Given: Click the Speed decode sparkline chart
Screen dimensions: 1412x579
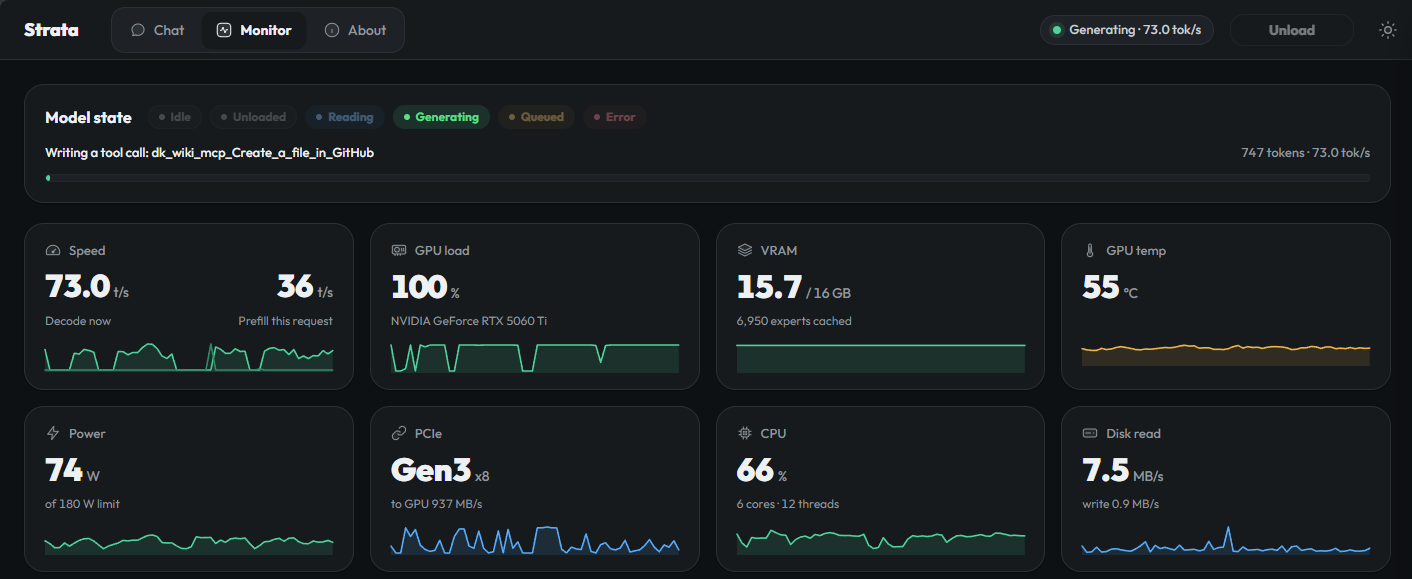Looking at the screenshot, I should [189, 357].
